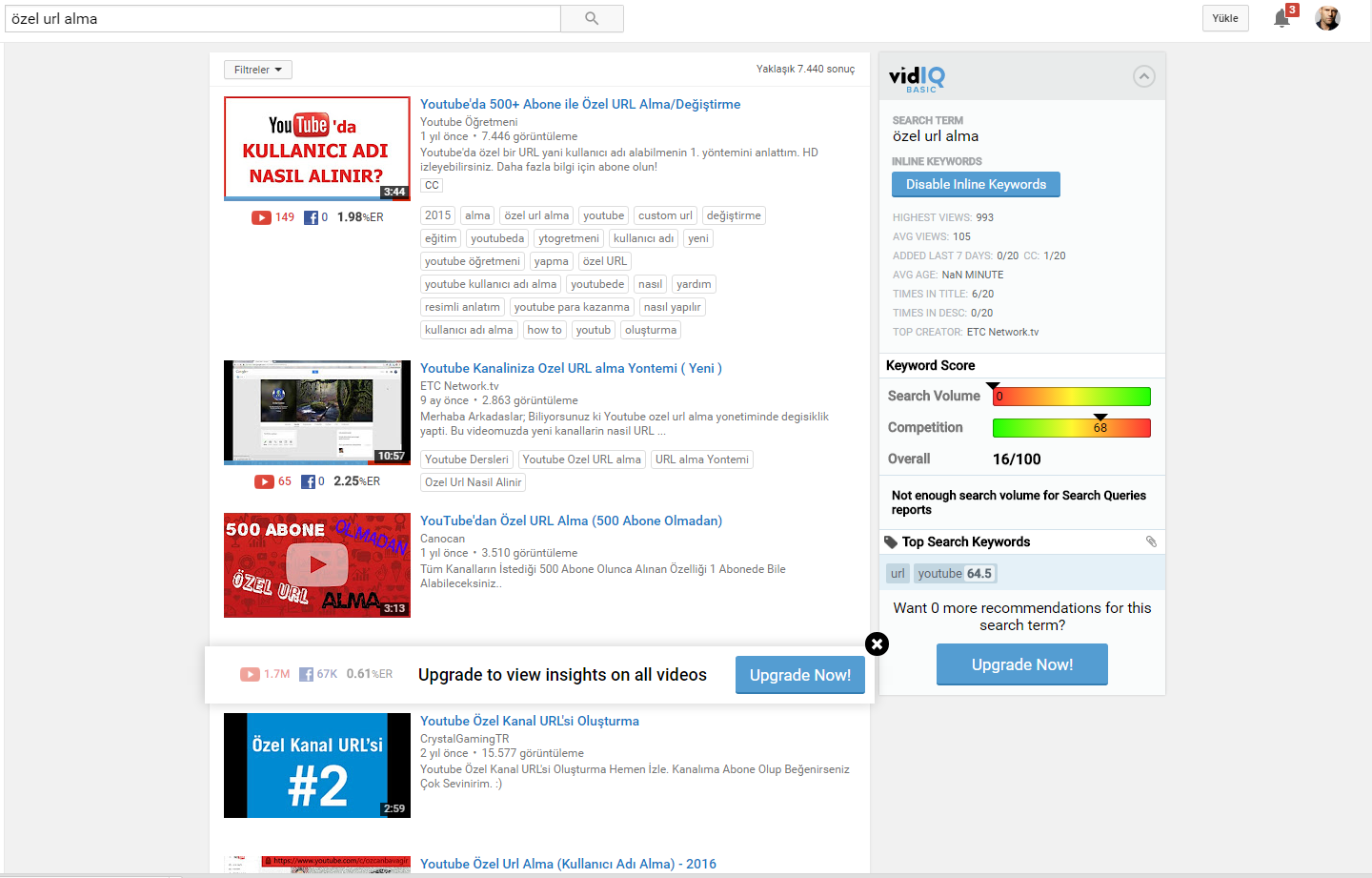The height and width of the screenshot is (878, 1372).
Task: Click Upgrade Now in the banner
Action: [x=800, y=675]
